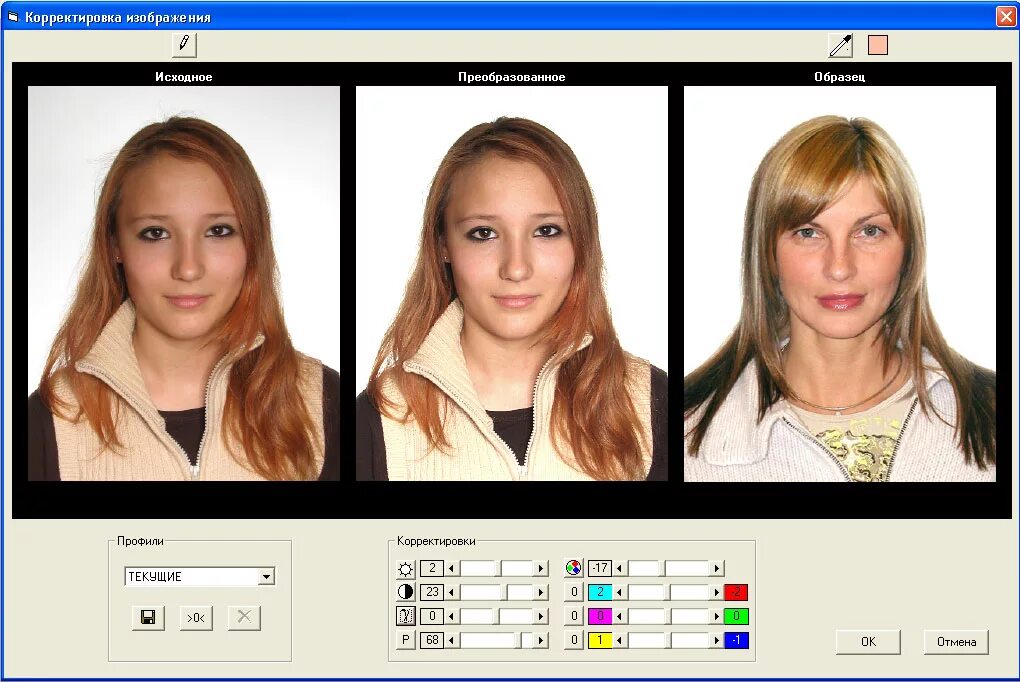Viewport: 1020px width, 682px height.
Task: Click the magenta-green balance slider thumb
Action: (x=668, y=616)
